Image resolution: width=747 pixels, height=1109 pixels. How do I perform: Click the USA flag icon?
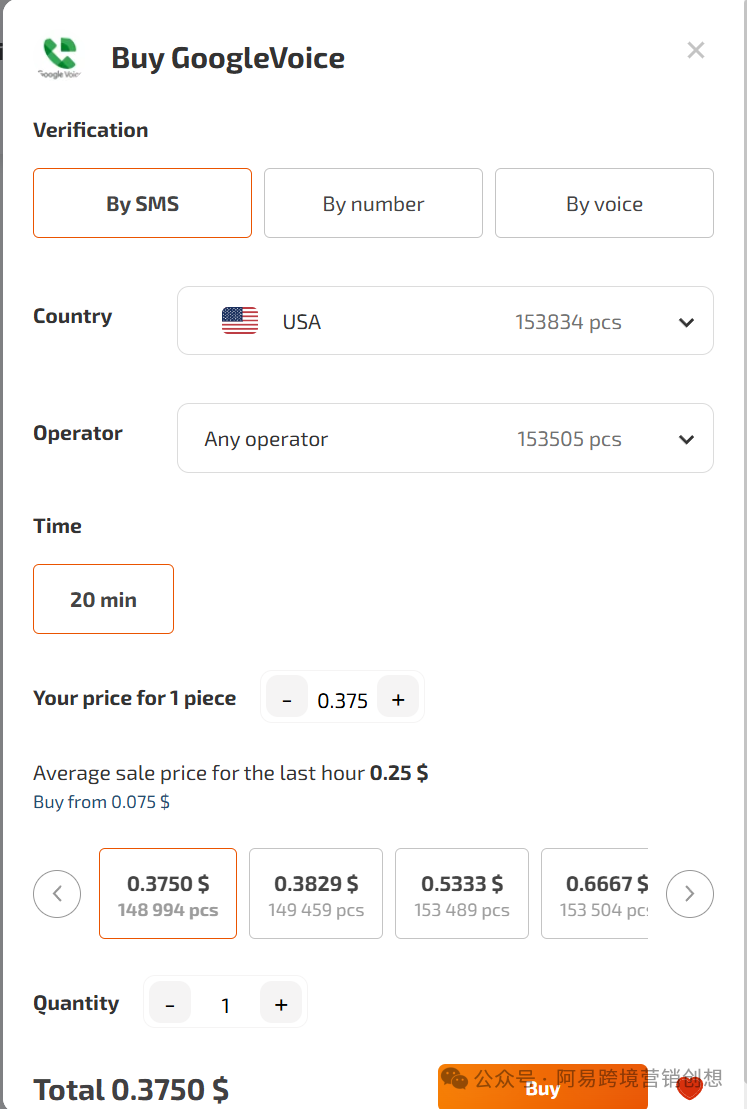pyautogui.click(x=240, y=321)
